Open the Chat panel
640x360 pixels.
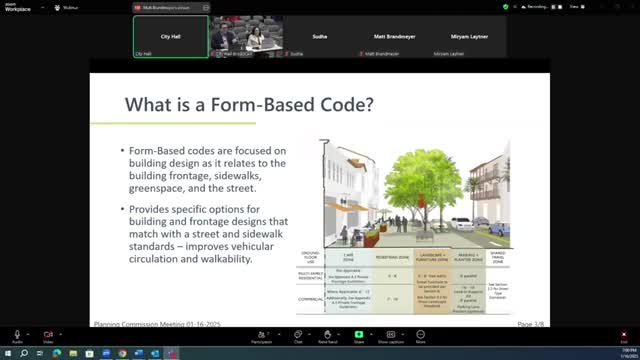point(298,337)
